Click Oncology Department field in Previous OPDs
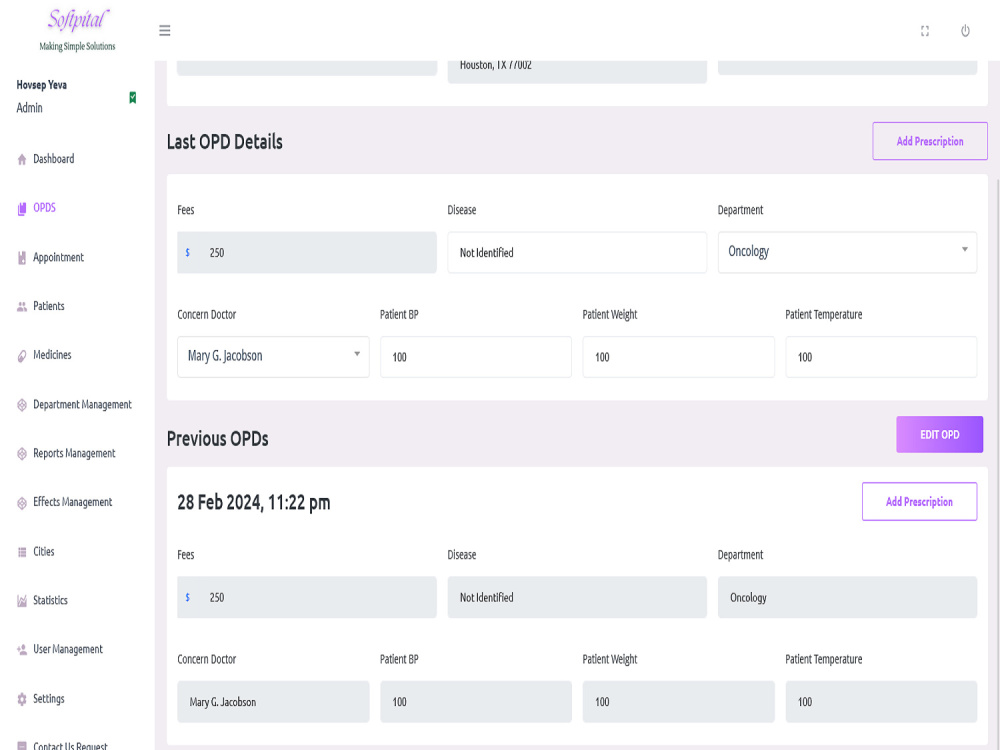This screenshot has height=750, width=1000. point(847,597)
